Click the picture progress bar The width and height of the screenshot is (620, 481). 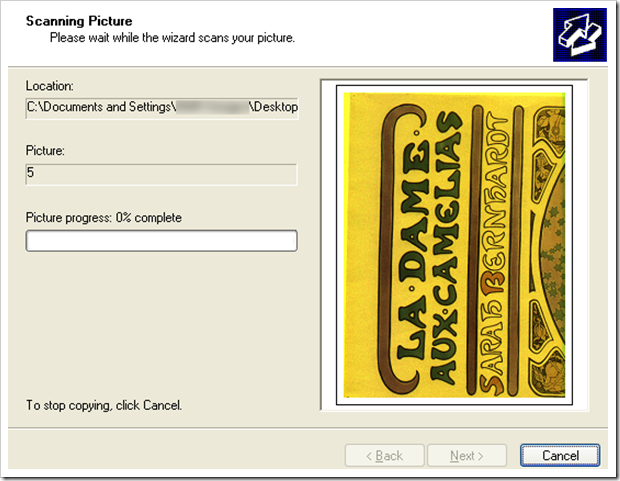pos(161,241)
